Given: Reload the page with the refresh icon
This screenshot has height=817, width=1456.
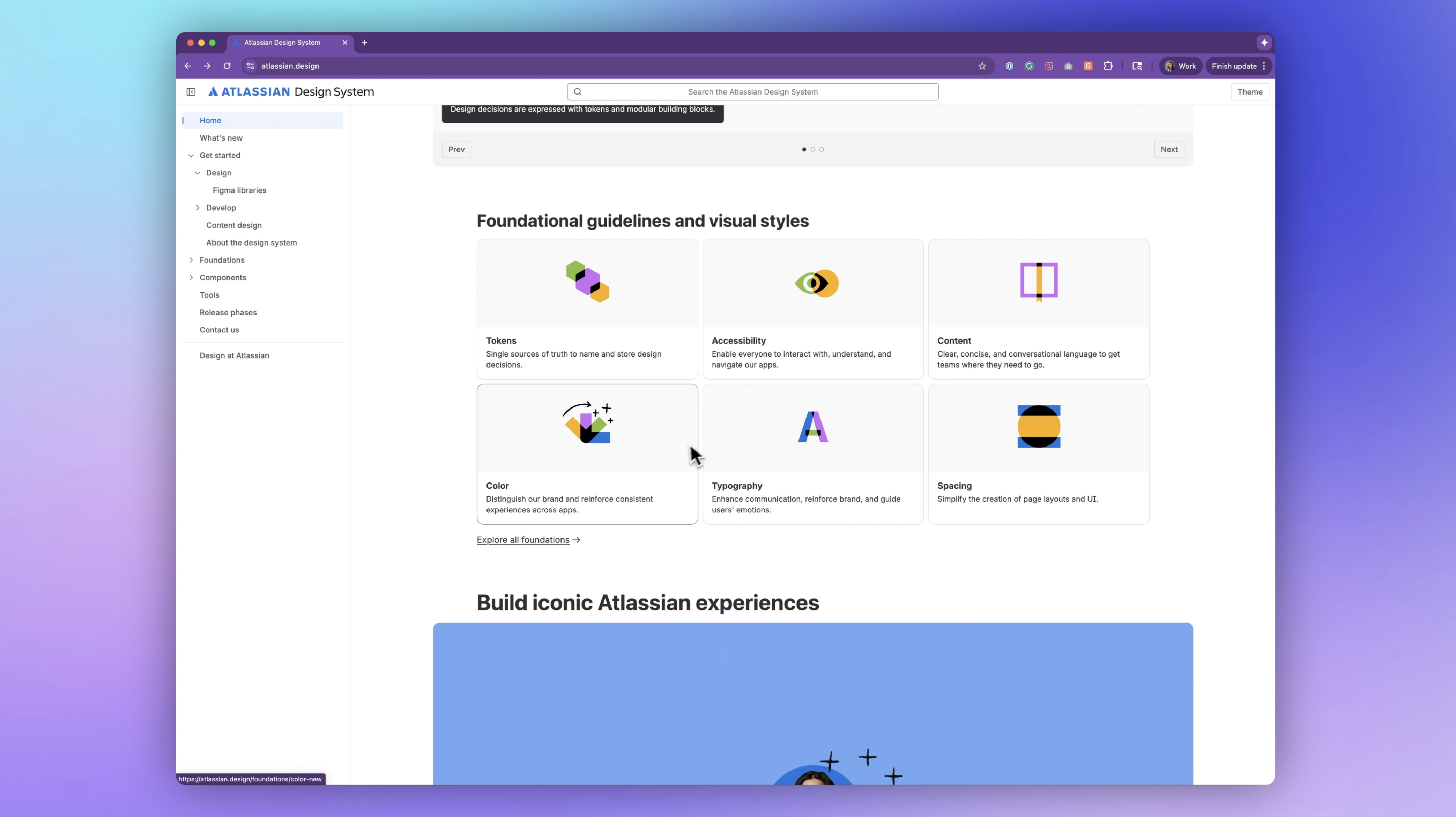Looking at the screenshot, I should coord(227,66).
